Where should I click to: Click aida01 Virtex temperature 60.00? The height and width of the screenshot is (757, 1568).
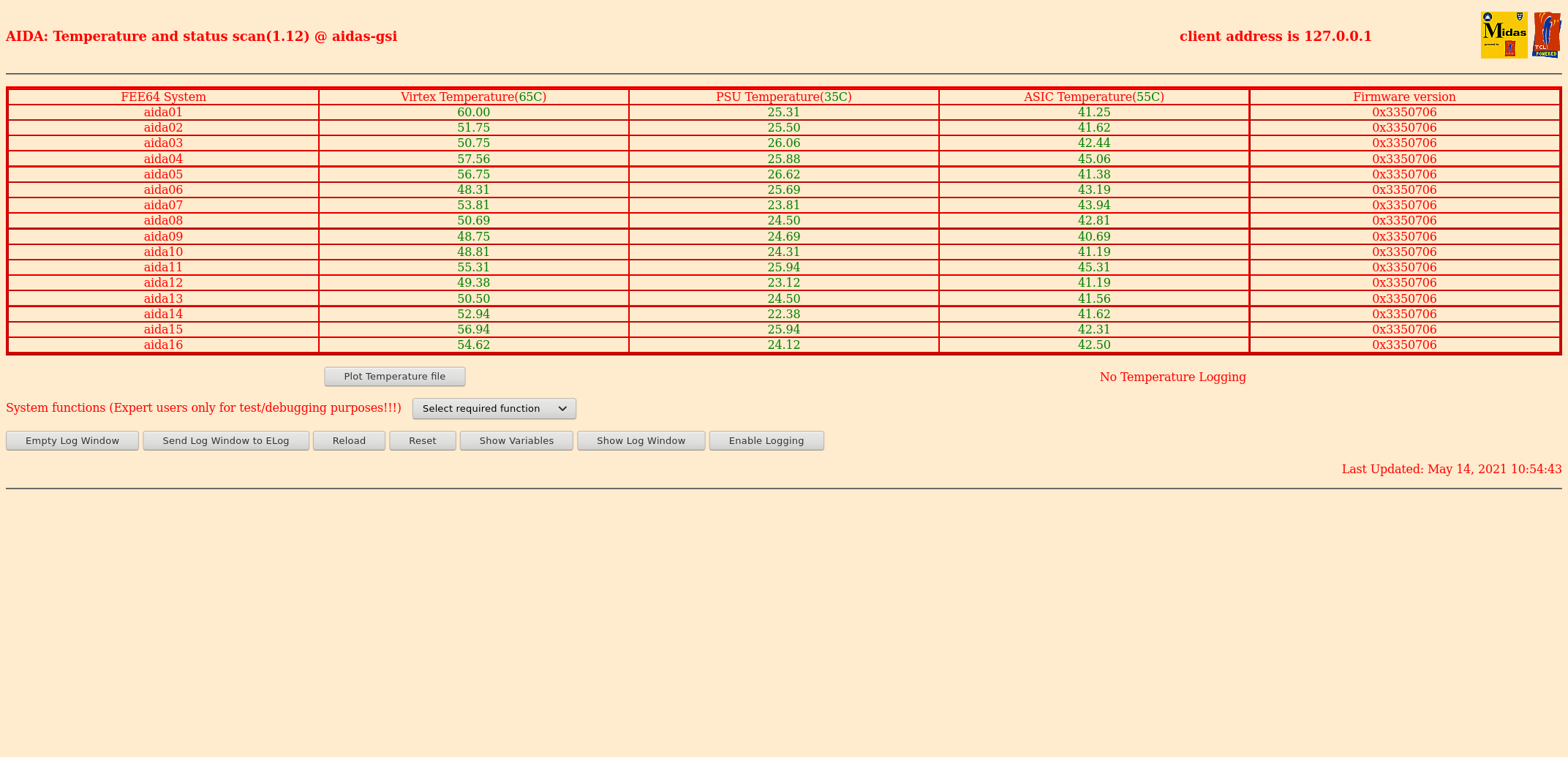[474, 113]
